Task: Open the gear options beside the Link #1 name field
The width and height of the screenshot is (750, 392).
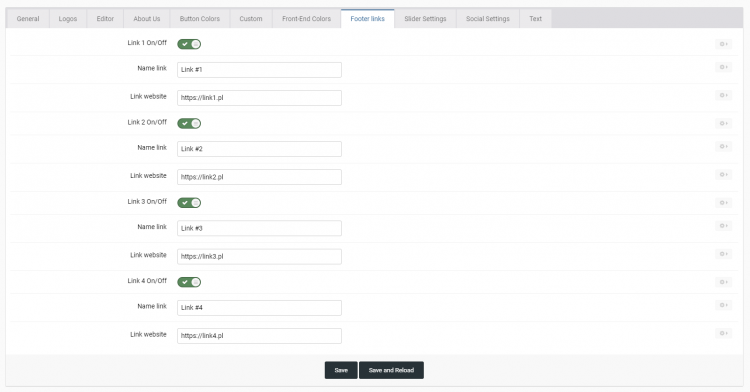Action: point(723,67)
